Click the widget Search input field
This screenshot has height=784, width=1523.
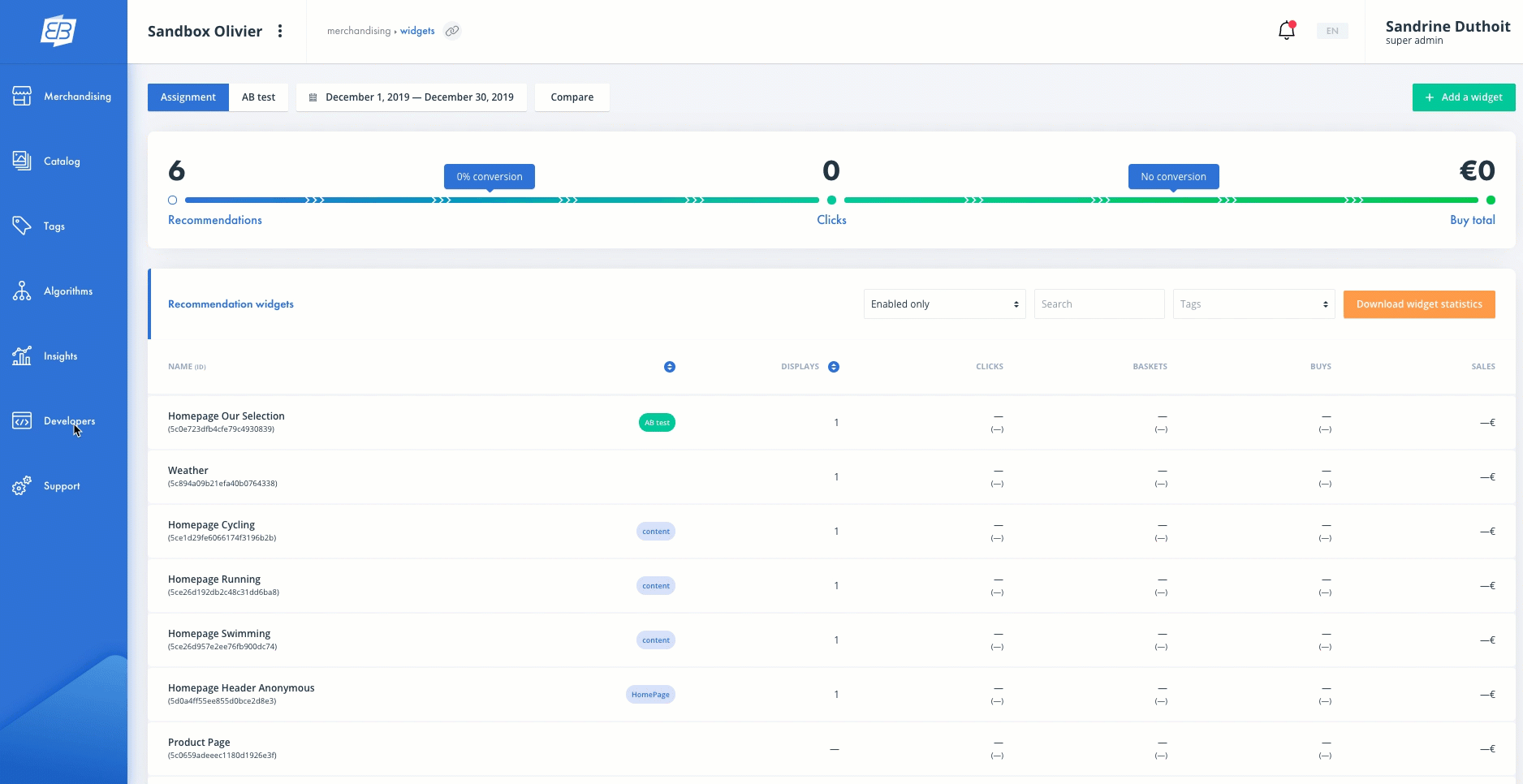1098,304
